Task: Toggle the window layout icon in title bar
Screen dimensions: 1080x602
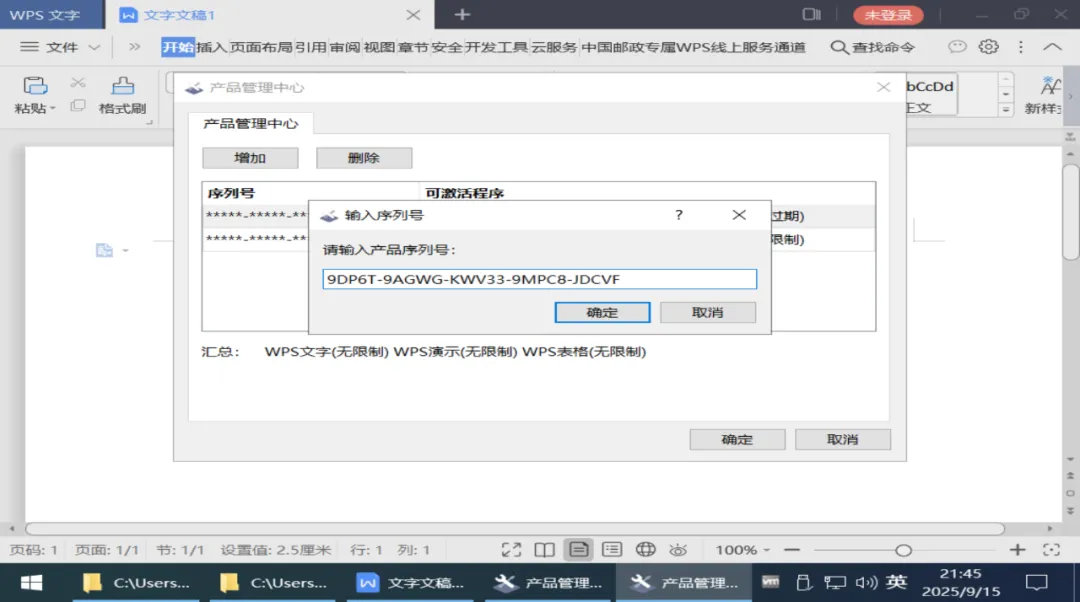Action: tap(811, 14)
